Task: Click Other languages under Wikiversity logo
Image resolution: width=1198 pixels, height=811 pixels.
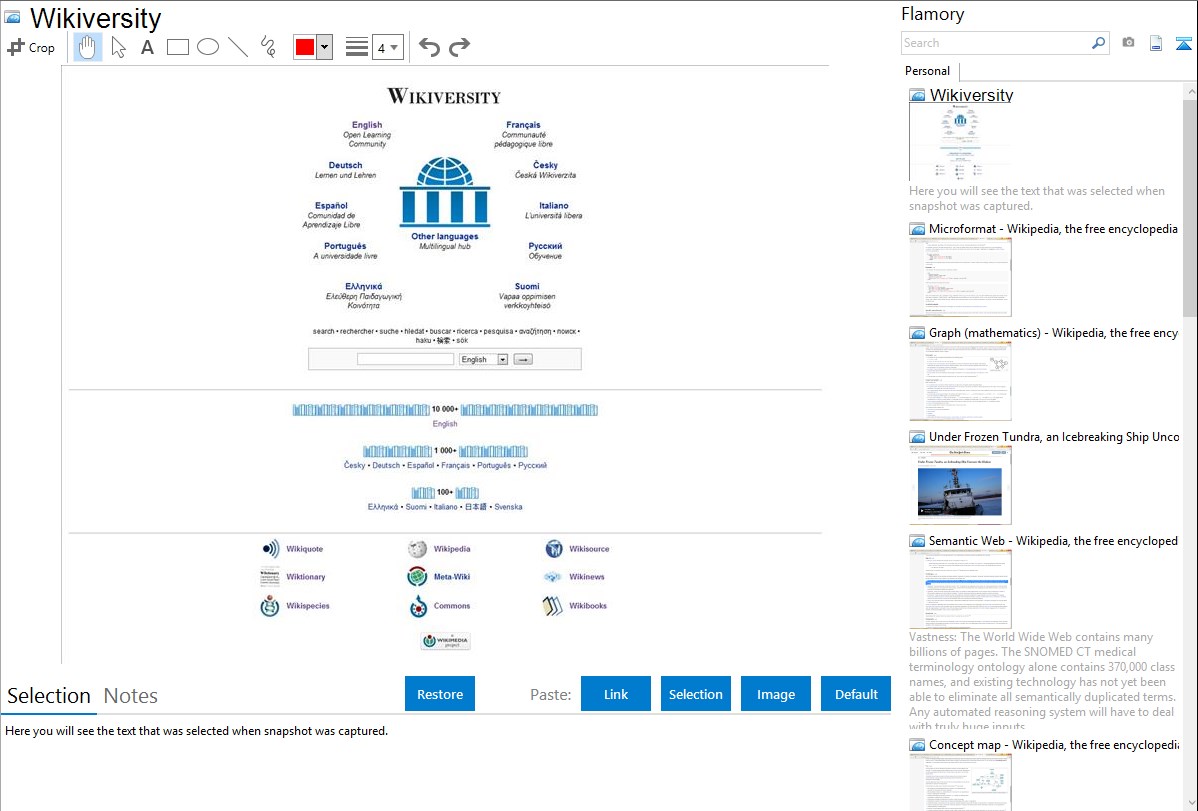Action: 445,236
